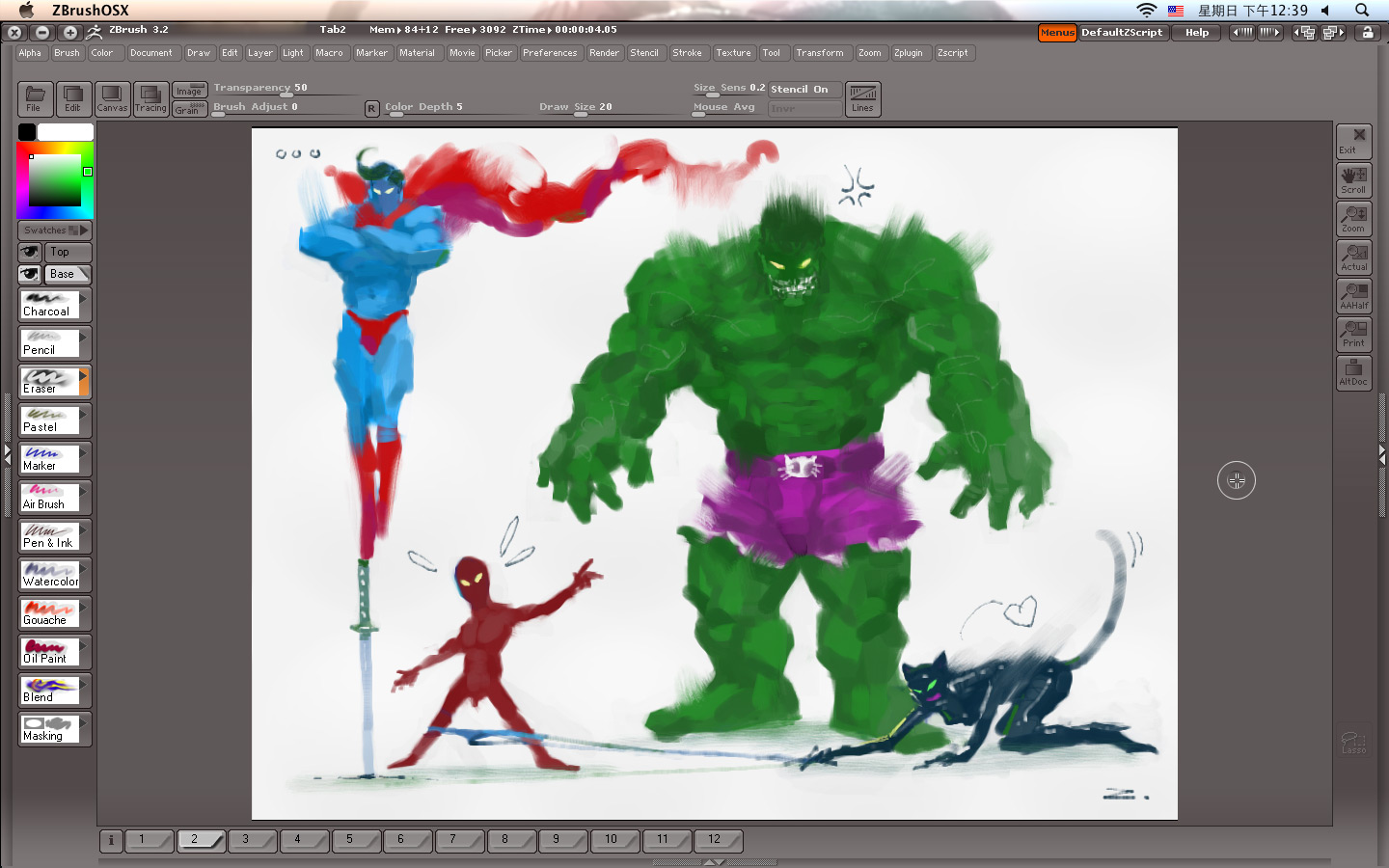Click the AltDoc icon
This screenshot has width=1389, height=868.
coord(1353,372)
